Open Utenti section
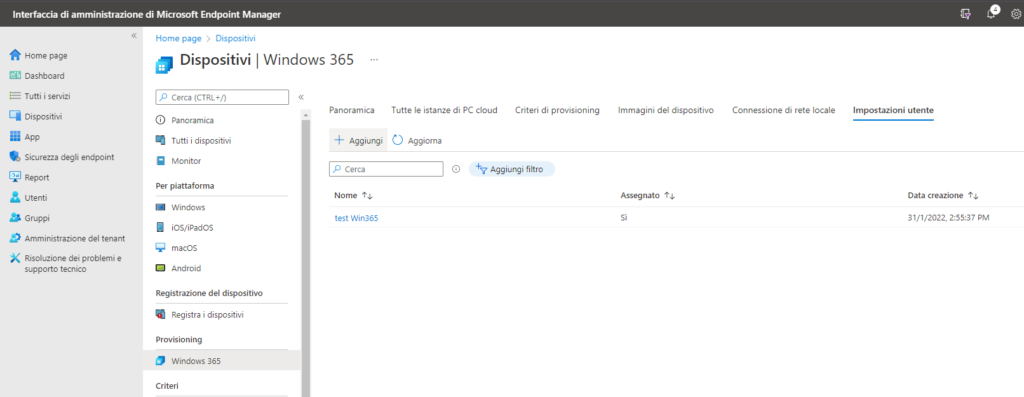 28,197
